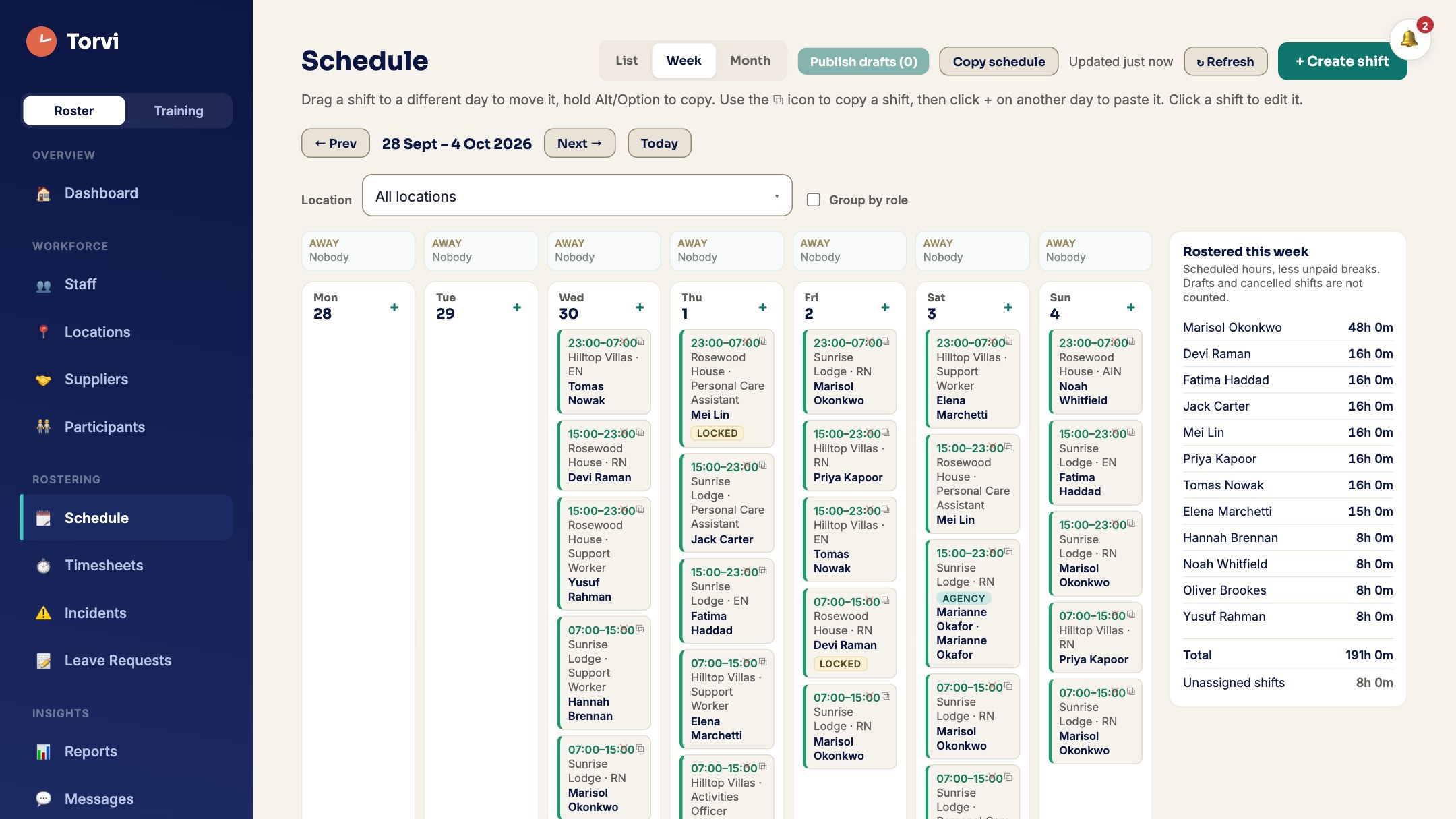The image size is (1456, 819).
Task: Jump to Today
Action: tap(659, 143)
